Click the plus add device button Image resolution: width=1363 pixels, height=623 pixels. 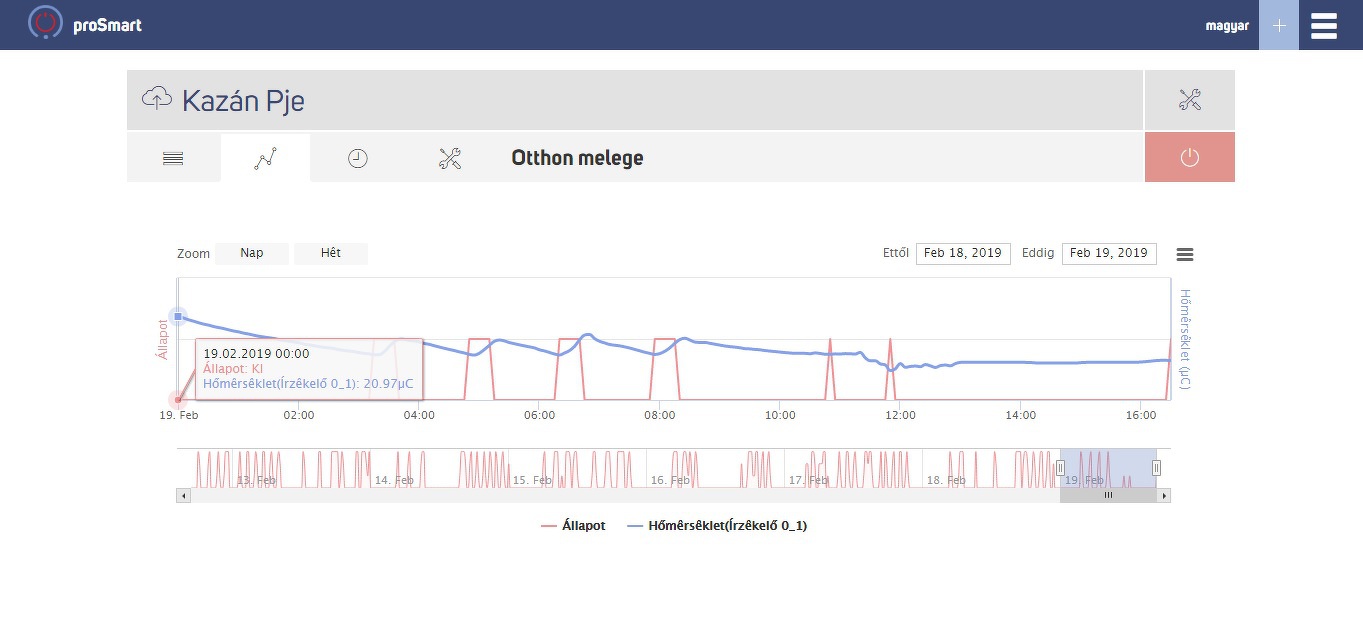point(1278,25)
